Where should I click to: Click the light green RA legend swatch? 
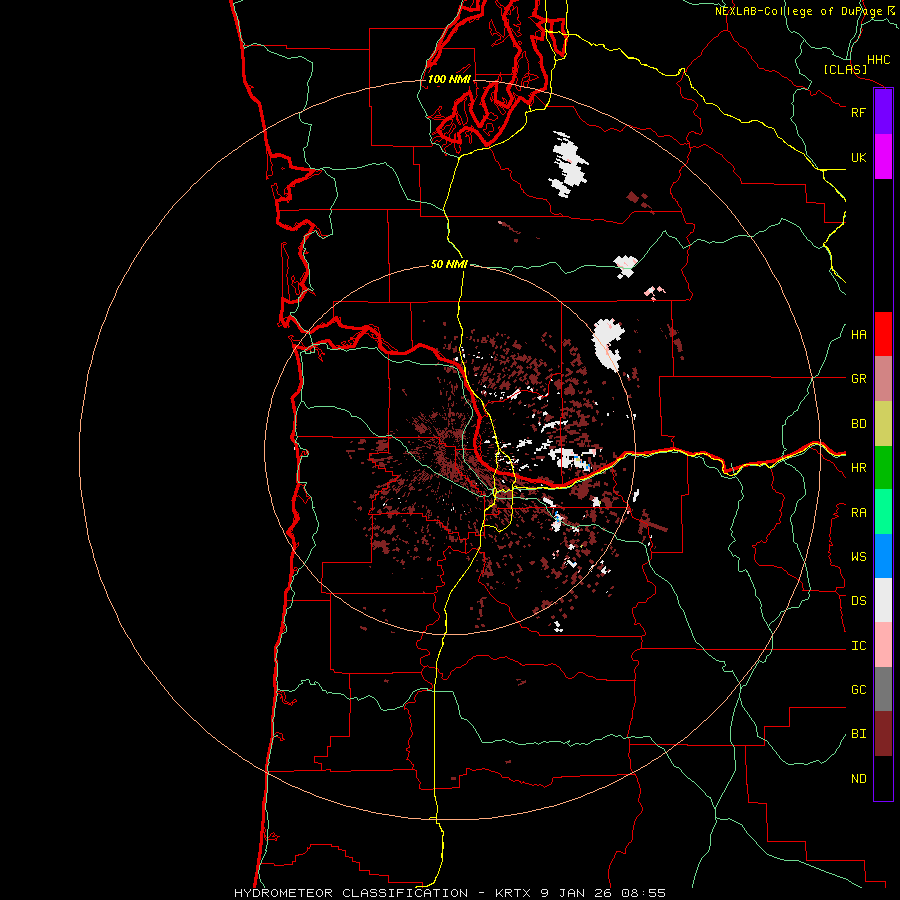883,512
